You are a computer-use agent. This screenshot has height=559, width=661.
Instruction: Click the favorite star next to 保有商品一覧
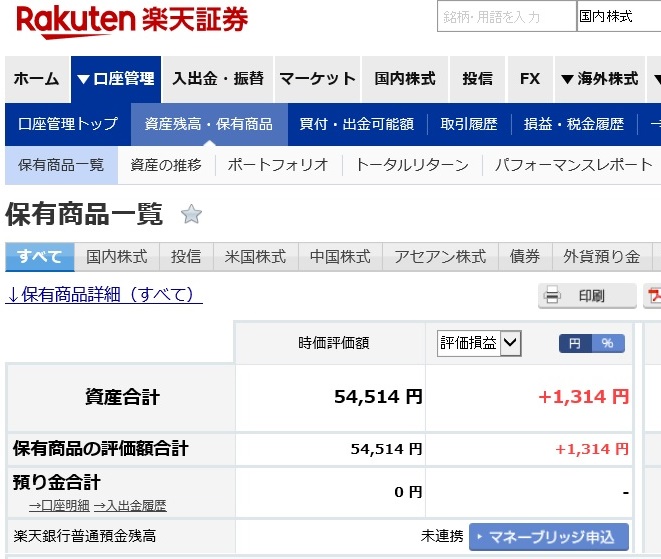191,214
